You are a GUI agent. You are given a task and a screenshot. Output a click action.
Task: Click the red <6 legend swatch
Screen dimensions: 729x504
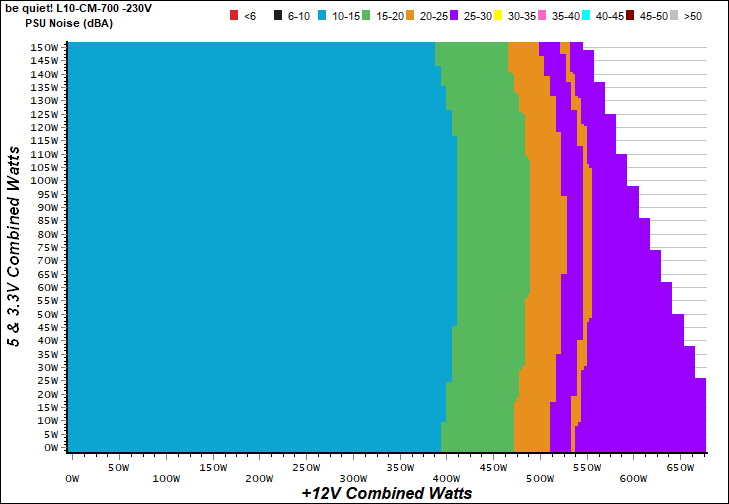(x=234, y=16)
